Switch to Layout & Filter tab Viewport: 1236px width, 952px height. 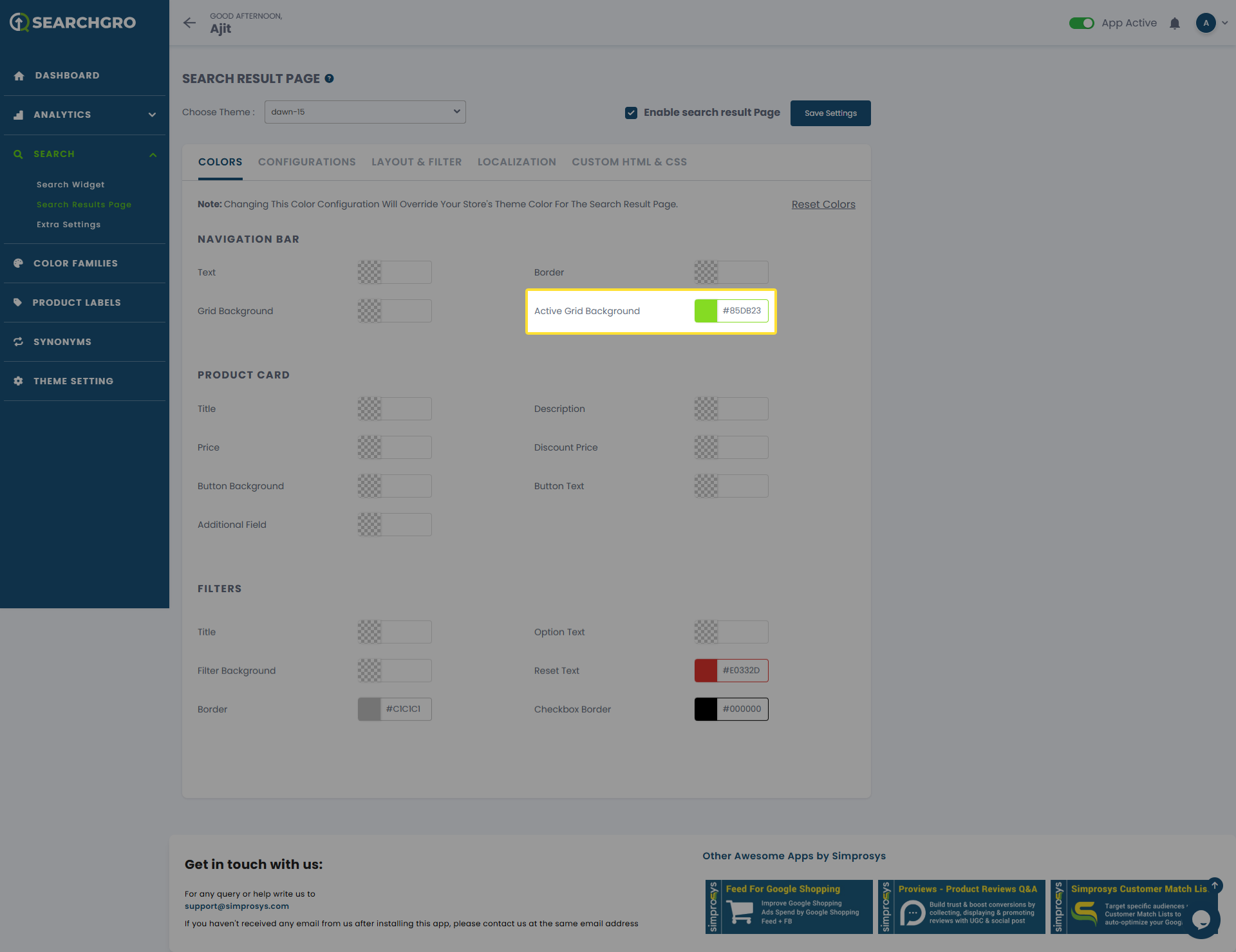417,162
